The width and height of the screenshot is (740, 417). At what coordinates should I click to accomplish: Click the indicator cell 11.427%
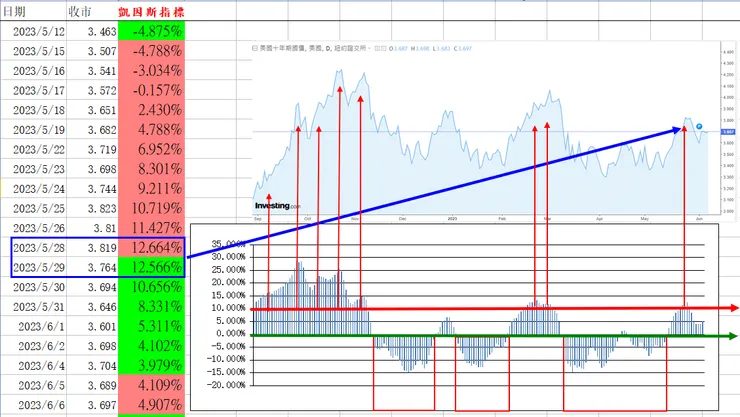point(151,228)
